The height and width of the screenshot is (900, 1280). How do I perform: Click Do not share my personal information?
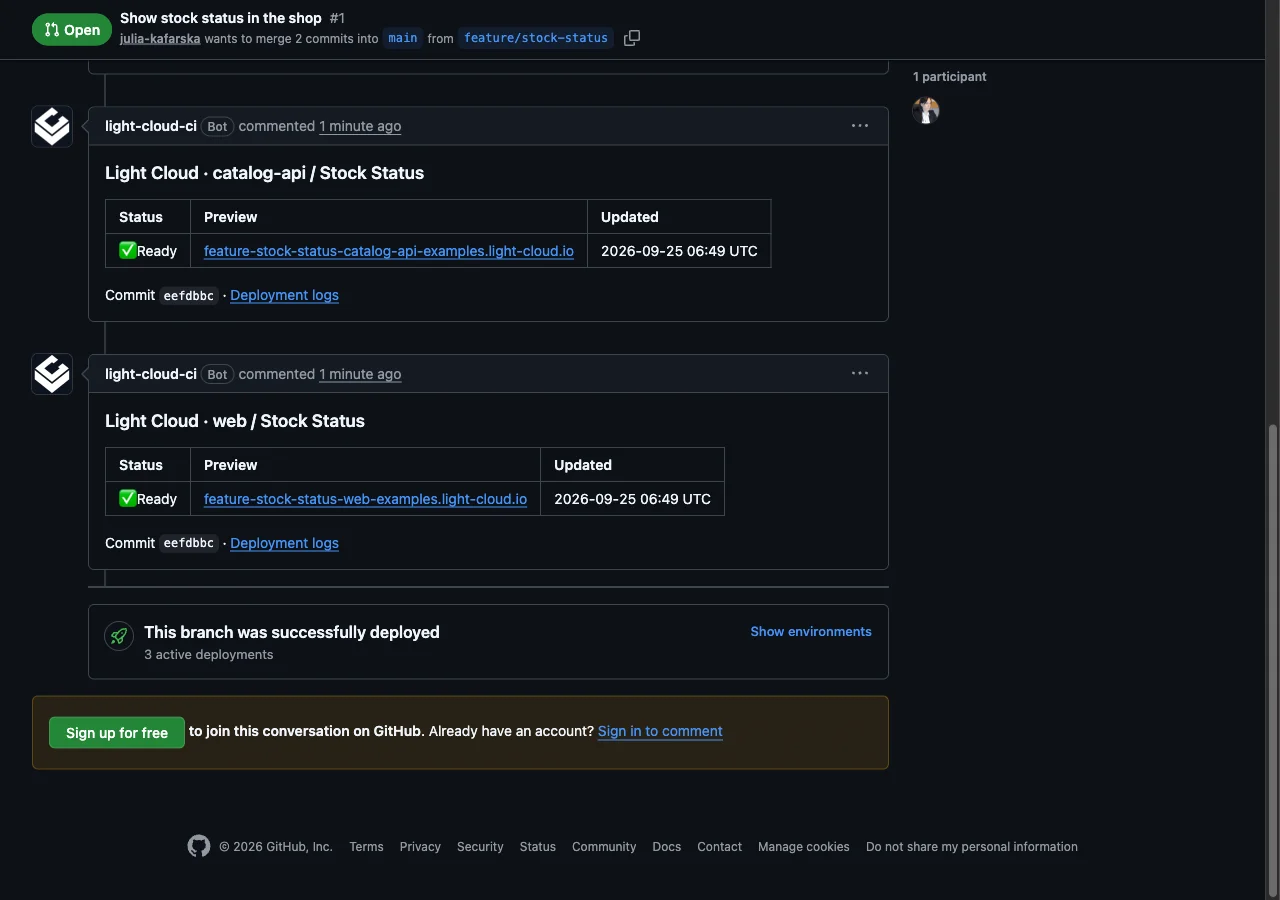pos(972,847)
